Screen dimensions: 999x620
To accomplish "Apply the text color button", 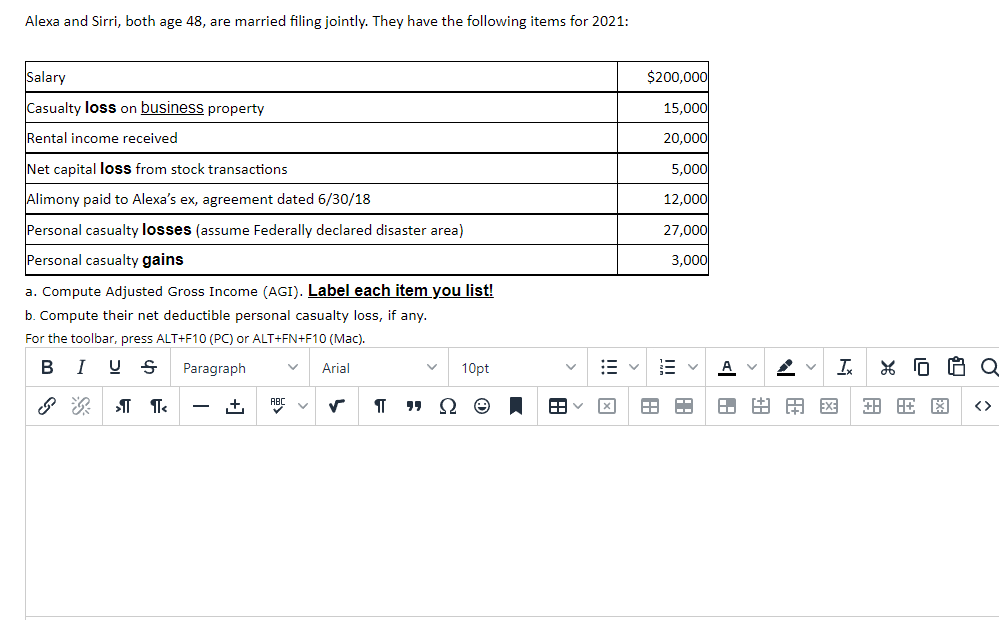I will pyautogui.click(x=726, y=367).
